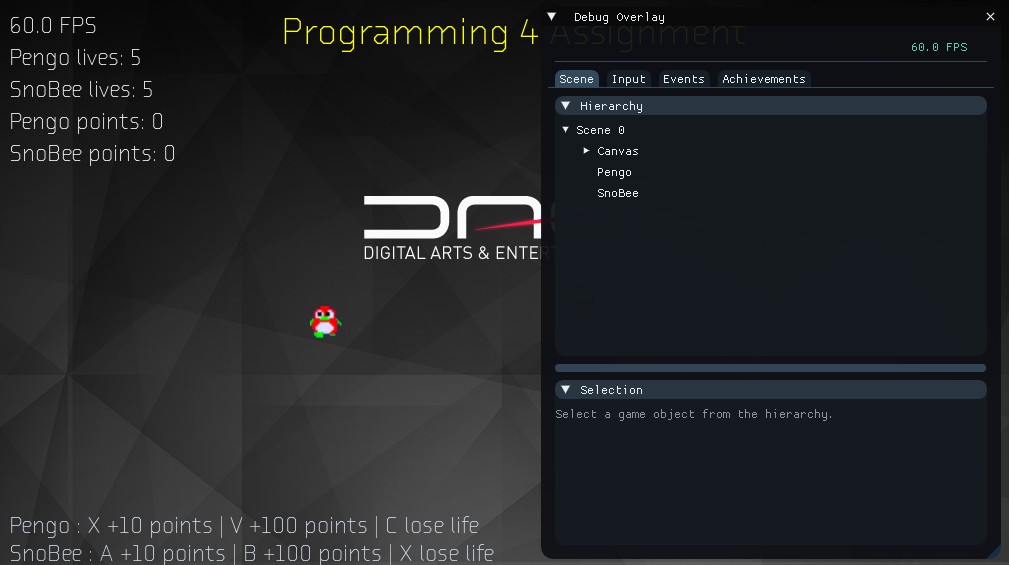Select the Canvas object label
The width and height of the screenshot is (1009, 565).
(x=618, y=151)
